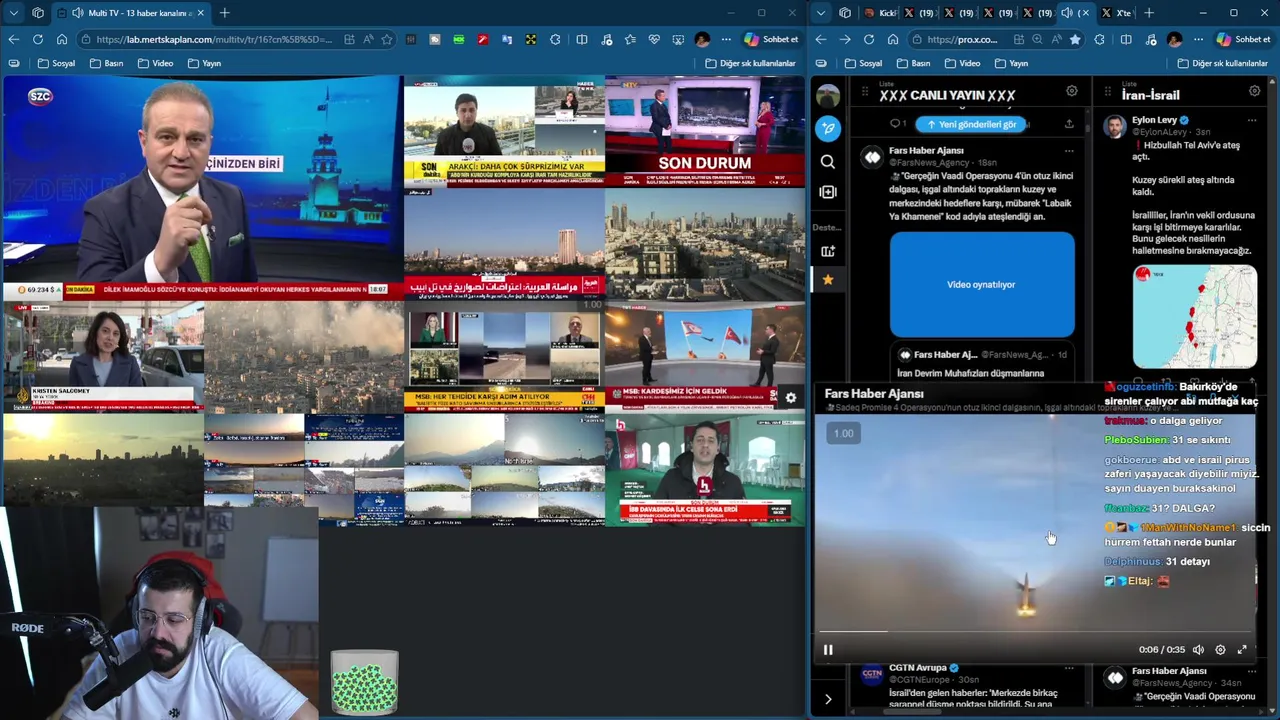Screen dimensions: 1280x720
Task: Share the post above Fars Haber
Action: pyautogui.click(x=1069, y=124)
